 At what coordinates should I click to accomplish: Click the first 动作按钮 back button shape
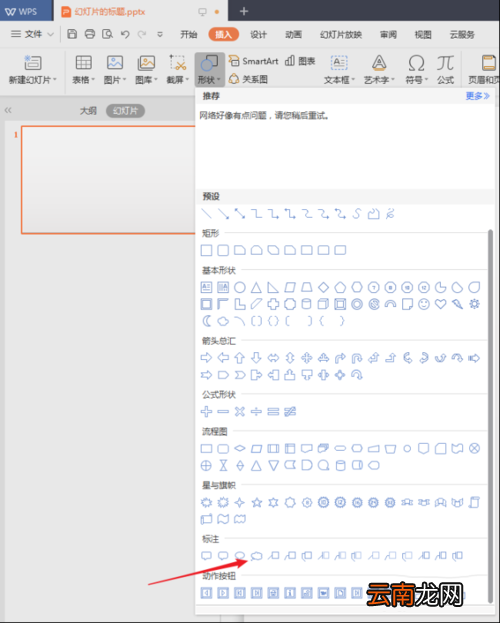(206, 593)
